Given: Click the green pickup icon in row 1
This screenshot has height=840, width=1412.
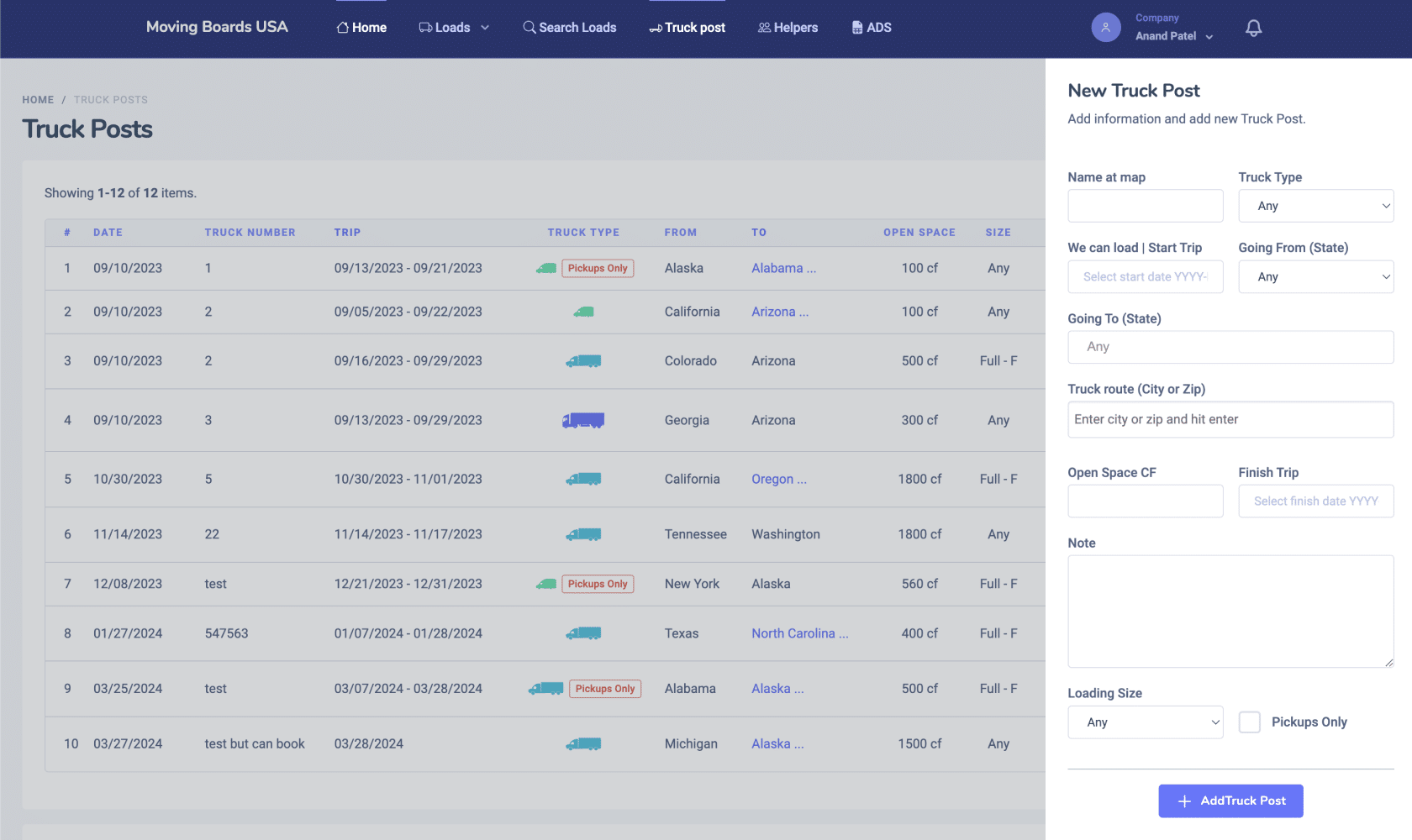Looking at the screenshot, I should coord(546,269).
